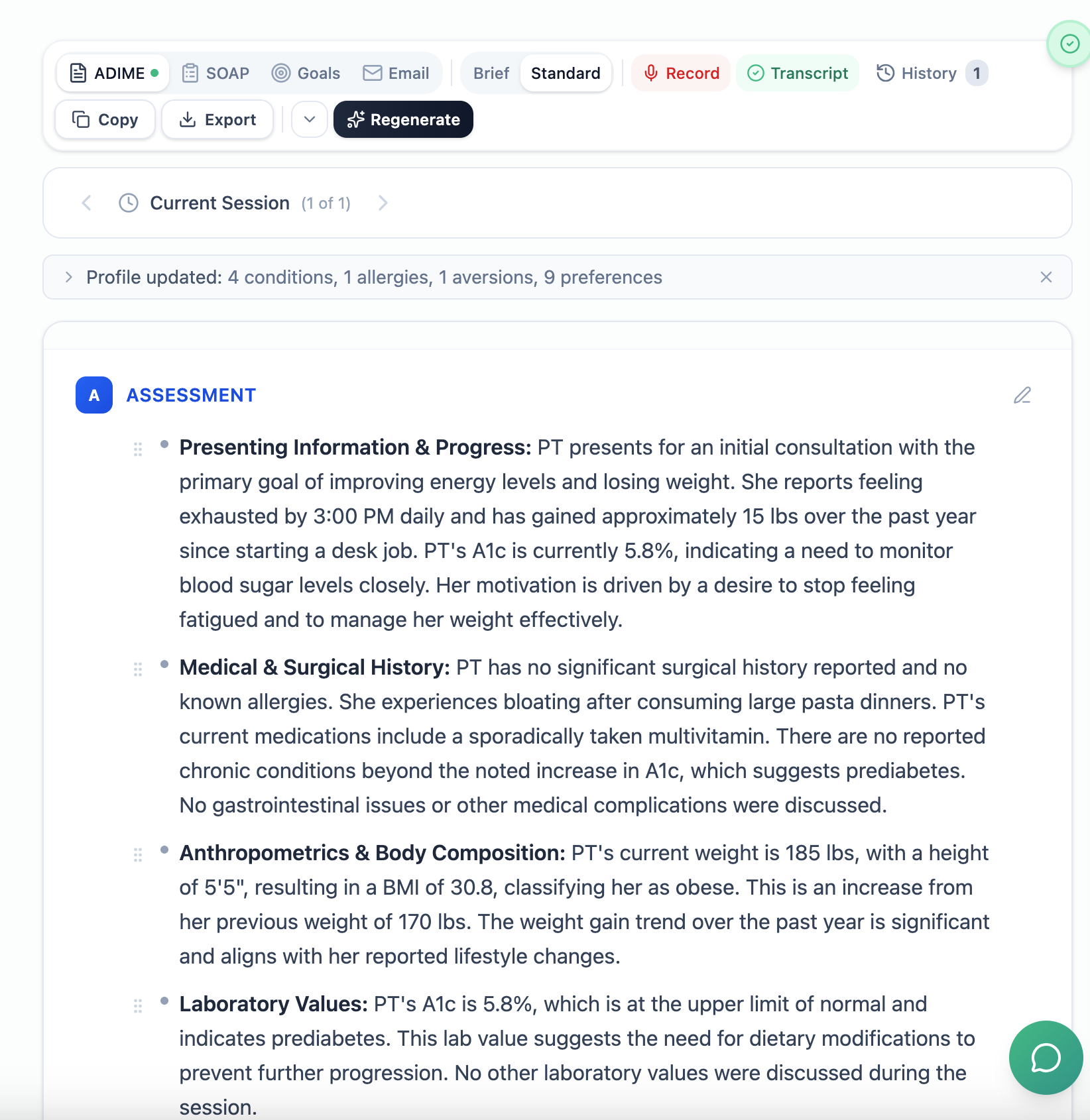The image size is (1090, 1120).
Task: Click drag handle next to Medical & Surgical History
Action: [138, 669]
